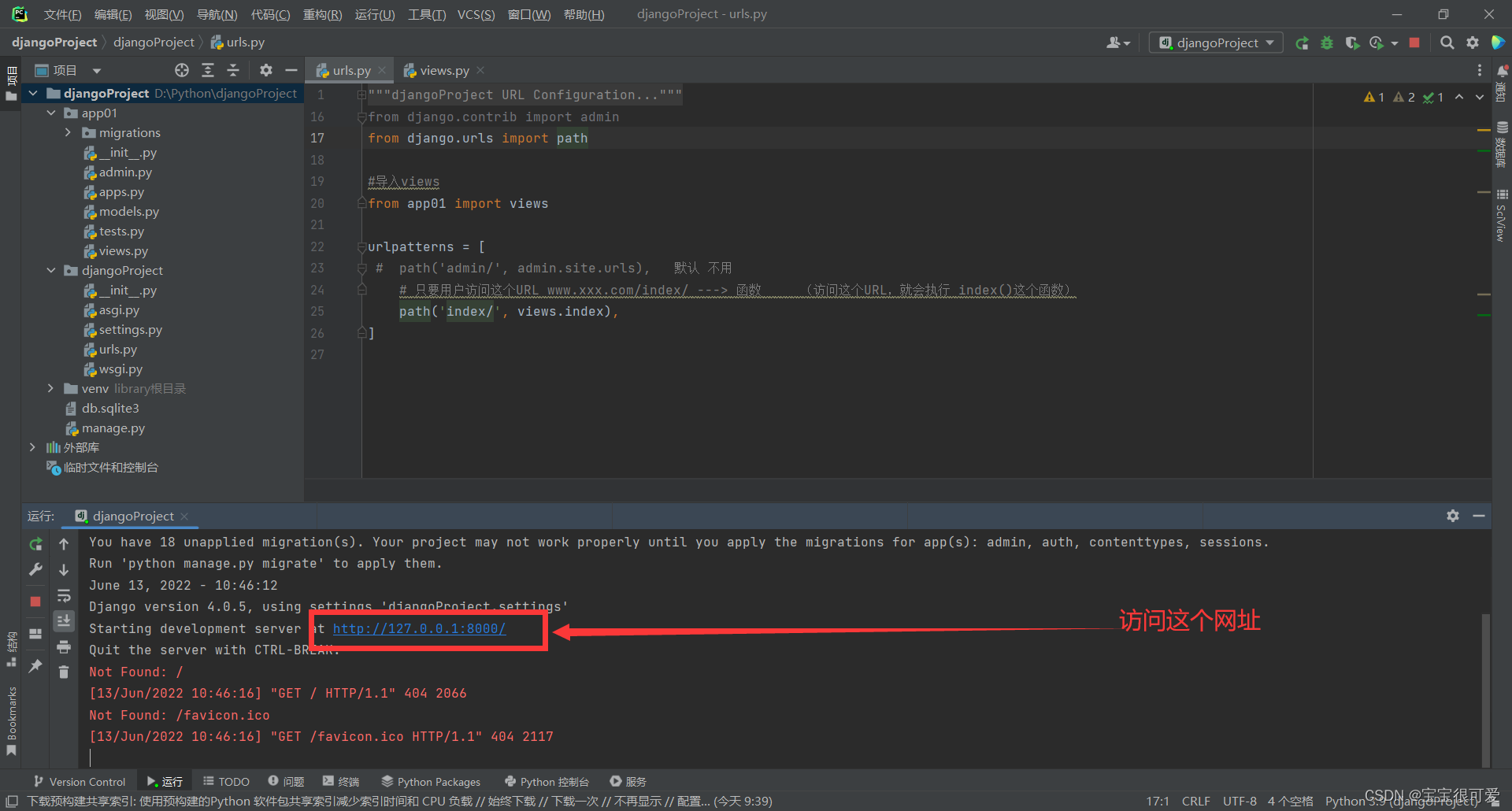The width and height of the screenshot is (1512, 811).
Task: Select db.sqlite3 in project tree
Action: [109, 408]
